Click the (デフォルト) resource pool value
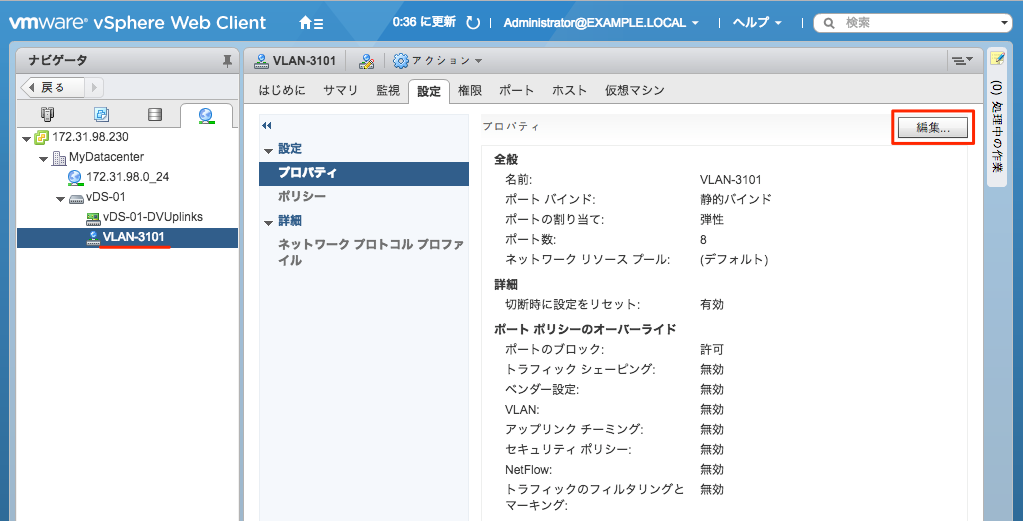 [x=734, y=260]
